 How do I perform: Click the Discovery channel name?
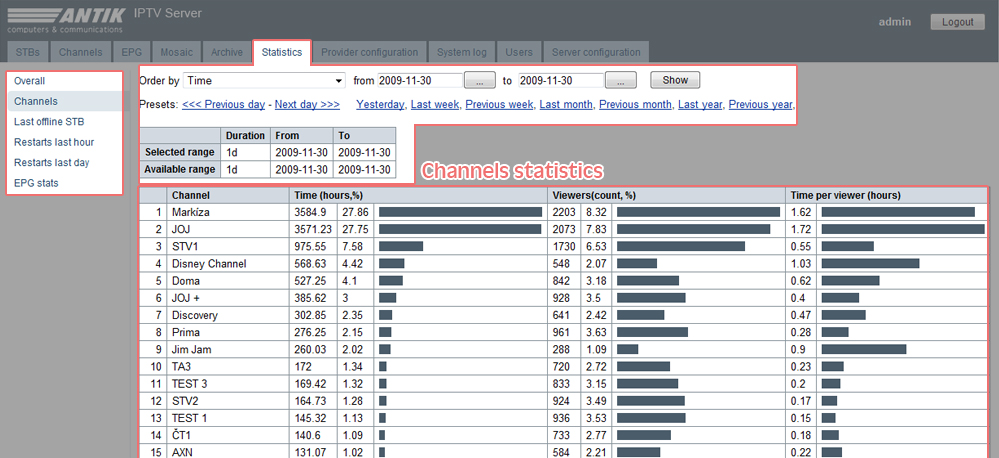[194, 315]
